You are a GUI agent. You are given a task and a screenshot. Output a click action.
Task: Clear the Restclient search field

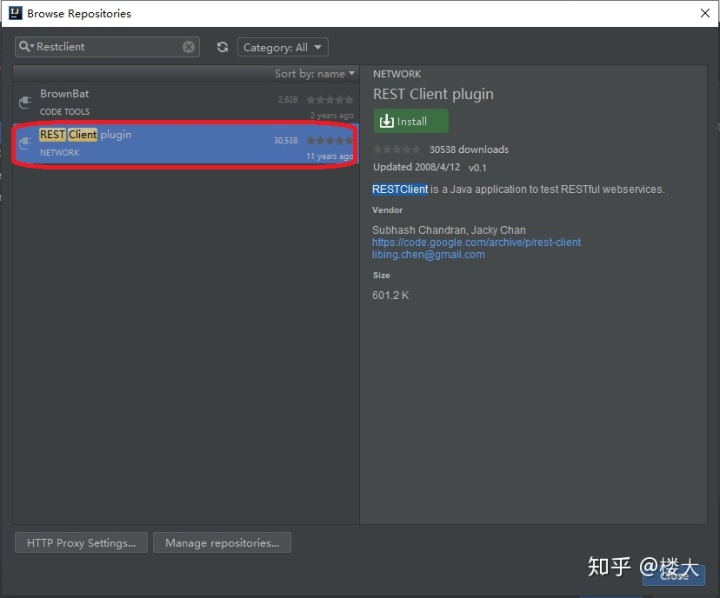(188, 47)
